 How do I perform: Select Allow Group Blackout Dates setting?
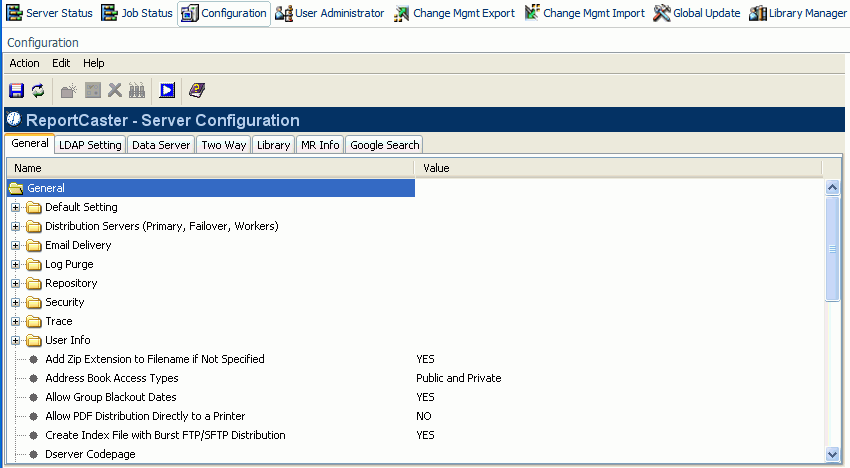[111, 397]
